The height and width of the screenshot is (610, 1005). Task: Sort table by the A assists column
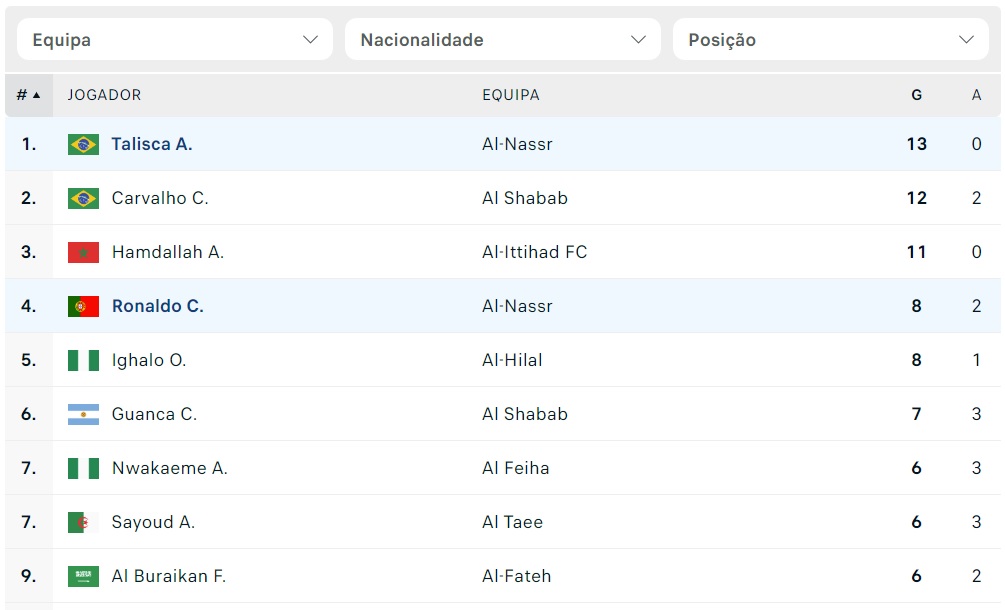point(976,95)
